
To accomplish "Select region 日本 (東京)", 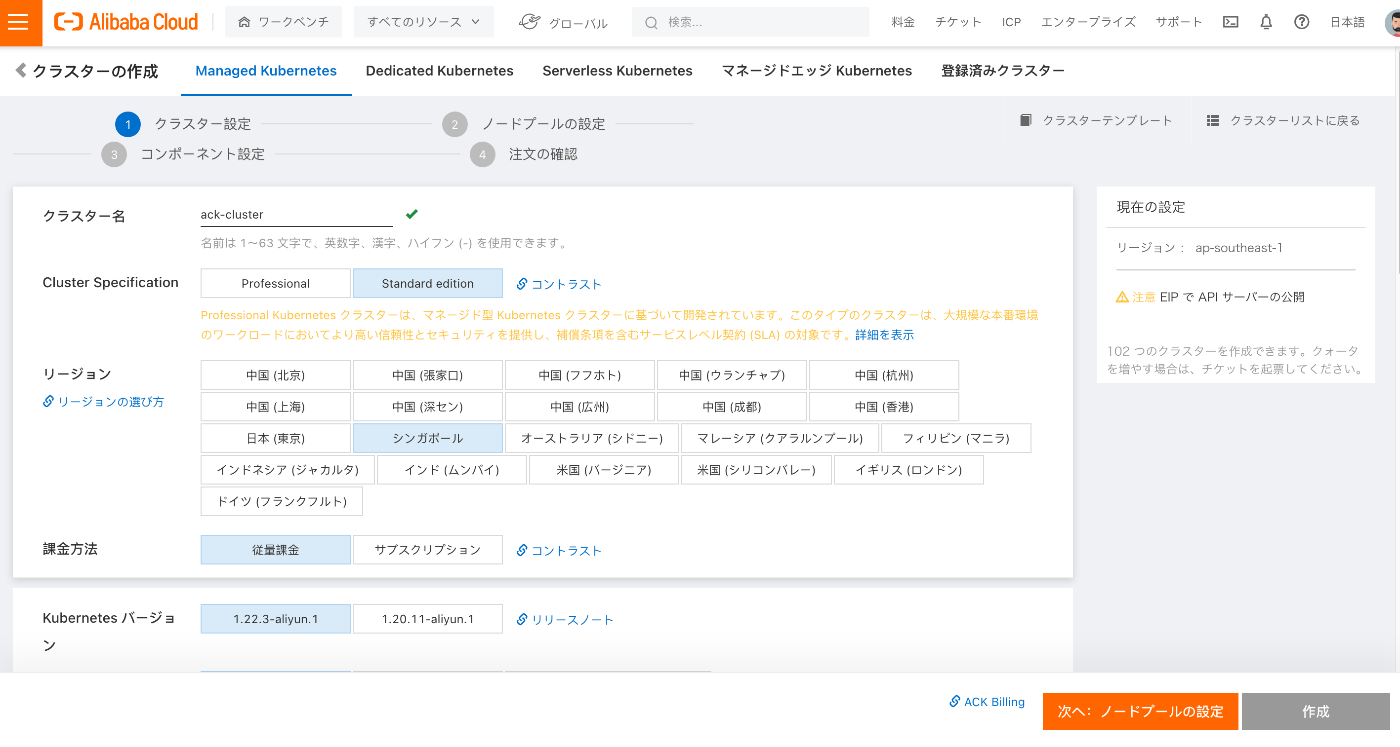I will coord(276,438).
